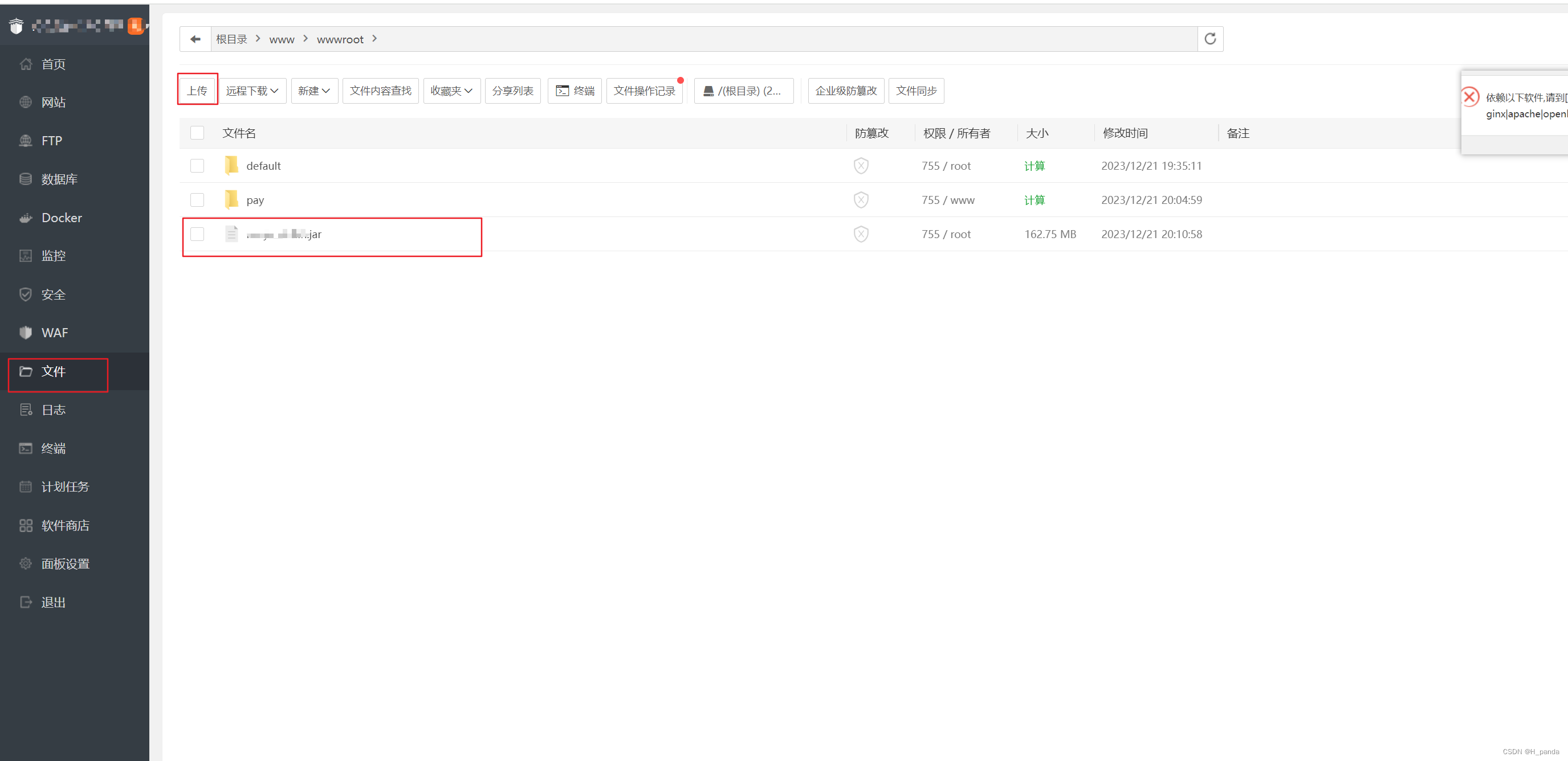1568x761 pixels.
Task: Click the 上传 upload button
Action: pyautogui.click(x=197, y=91)
